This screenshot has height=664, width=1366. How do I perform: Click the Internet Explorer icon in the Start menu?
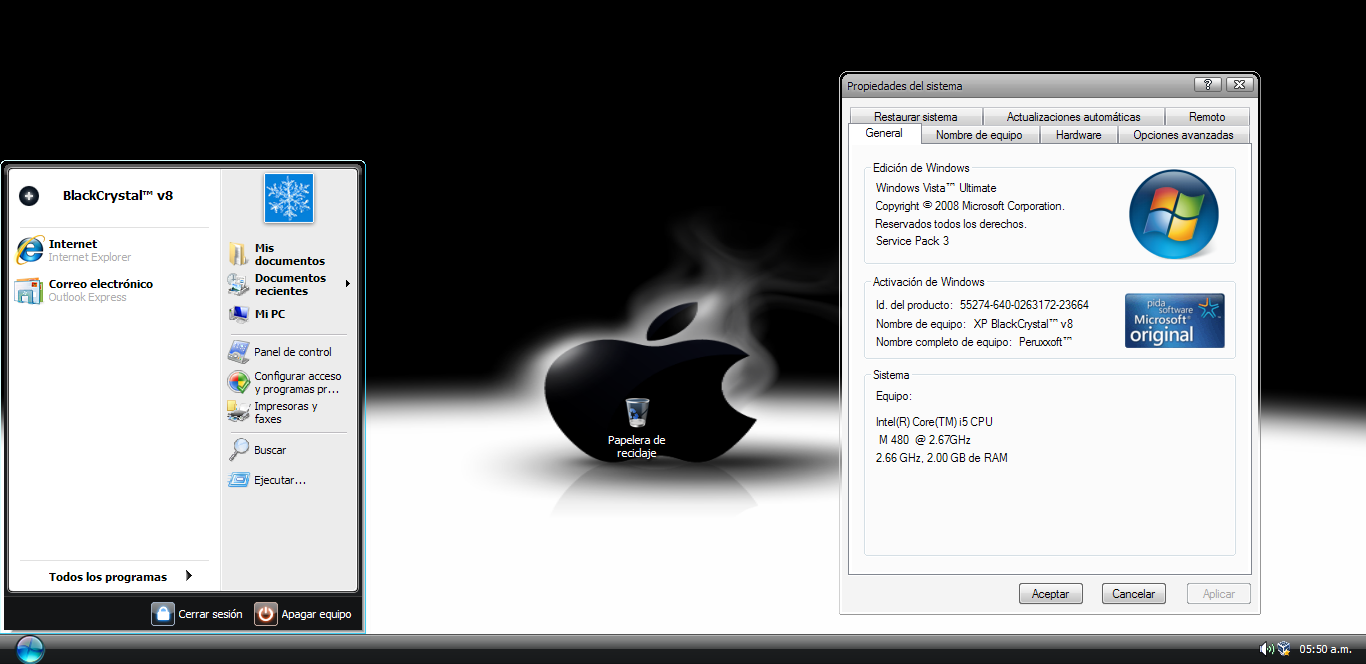pos(29,250)
